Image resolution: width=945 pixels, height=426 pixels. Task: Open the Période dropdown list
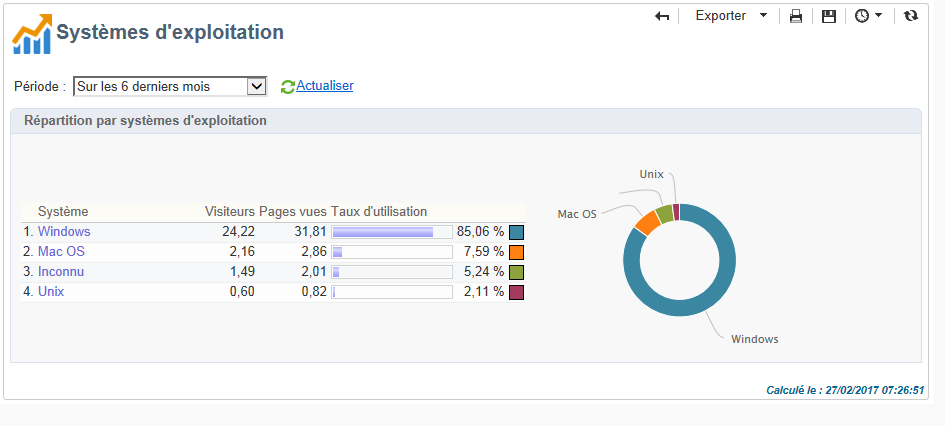(x=170, y=86)
